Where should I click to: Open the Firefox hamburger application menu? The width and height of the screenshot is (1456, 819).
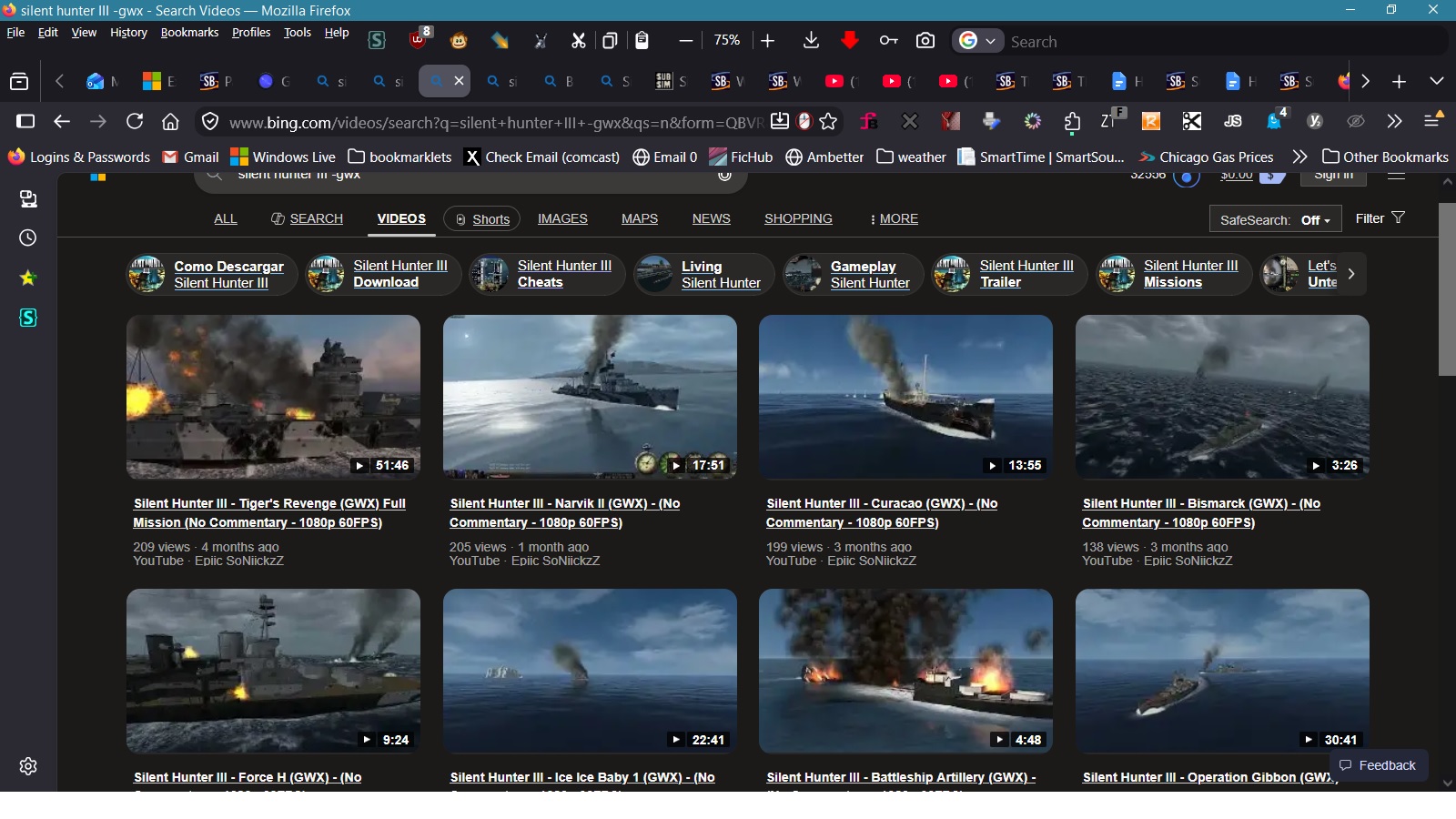point(1433,121)
